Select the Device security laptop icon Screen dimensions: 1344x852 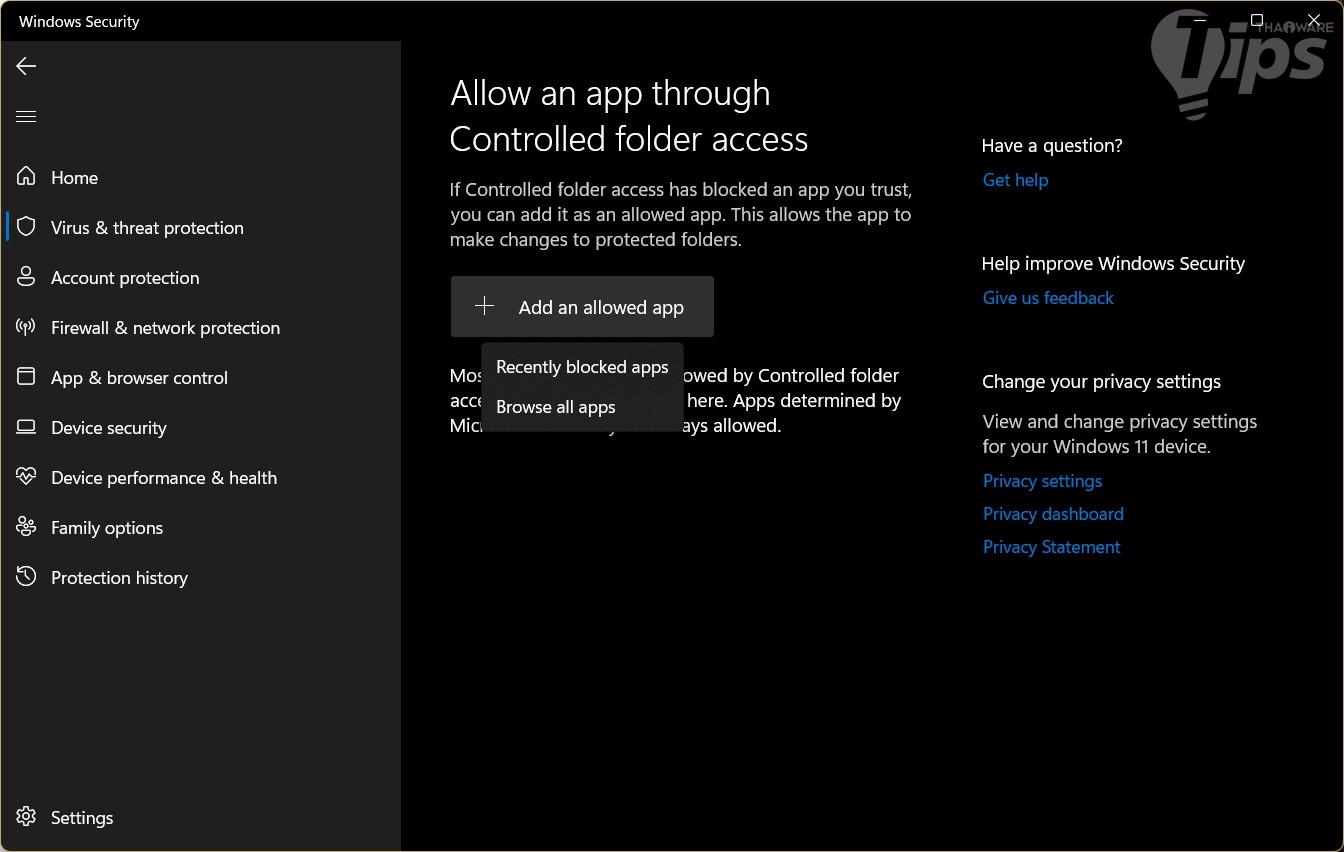(x=26, y=428)
